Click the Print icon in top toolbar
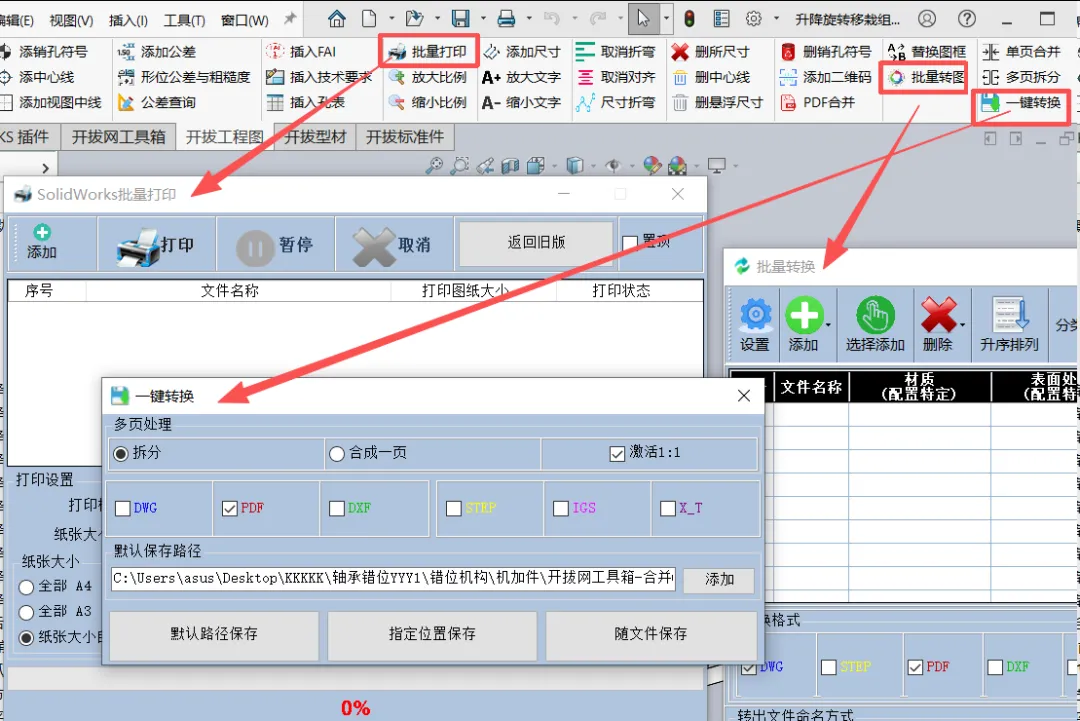The width and height of the screenshot is (1080, 721). 506,19
